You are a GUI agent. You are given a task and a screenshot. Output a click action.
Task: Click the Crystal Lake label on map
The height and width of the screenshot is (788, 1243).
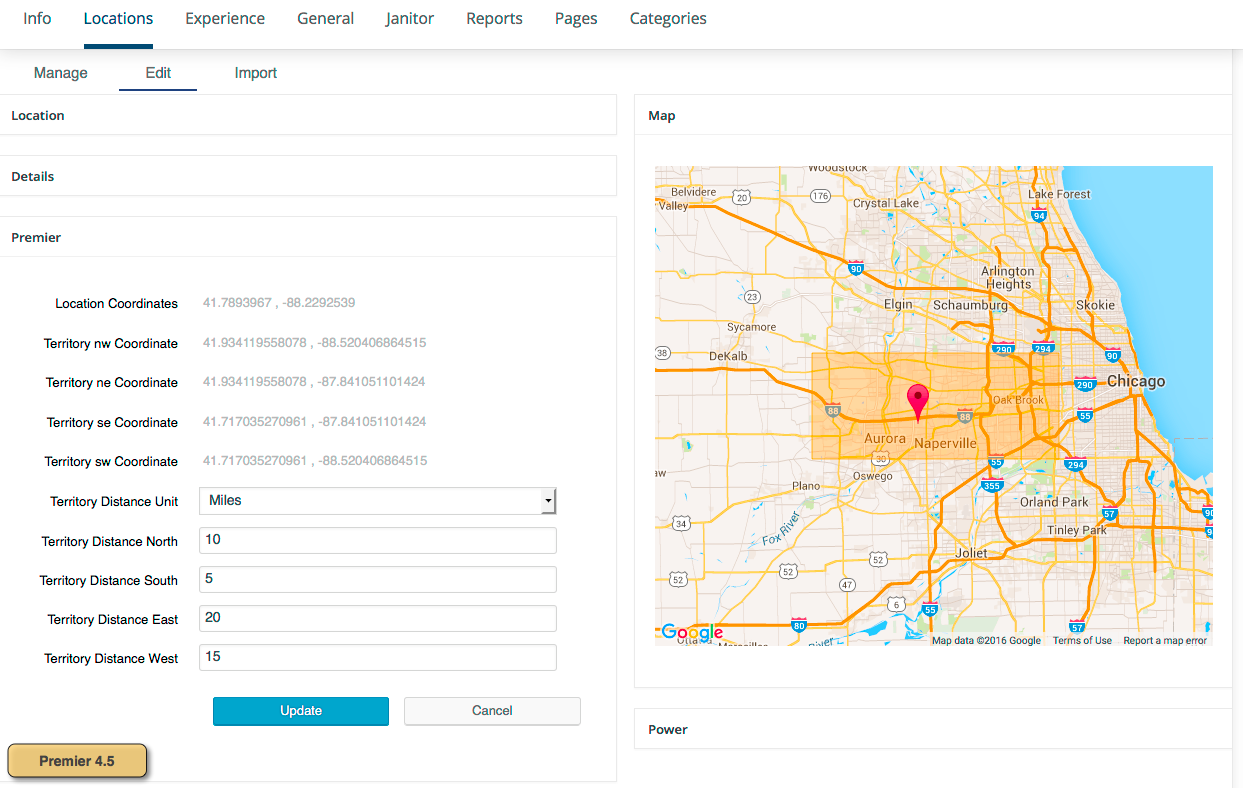pyautogui.click(x=886, y=204)
